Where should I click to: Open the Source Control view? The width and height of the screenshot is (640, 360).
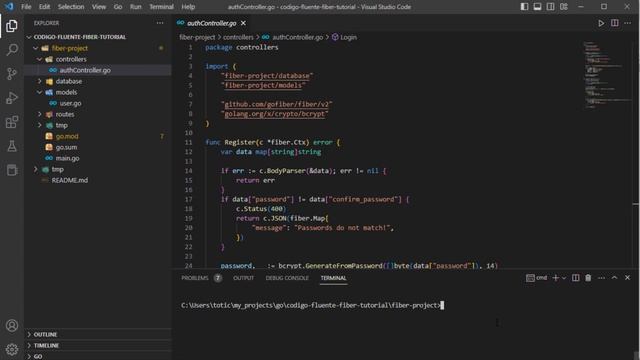click(x=12, y=74)
